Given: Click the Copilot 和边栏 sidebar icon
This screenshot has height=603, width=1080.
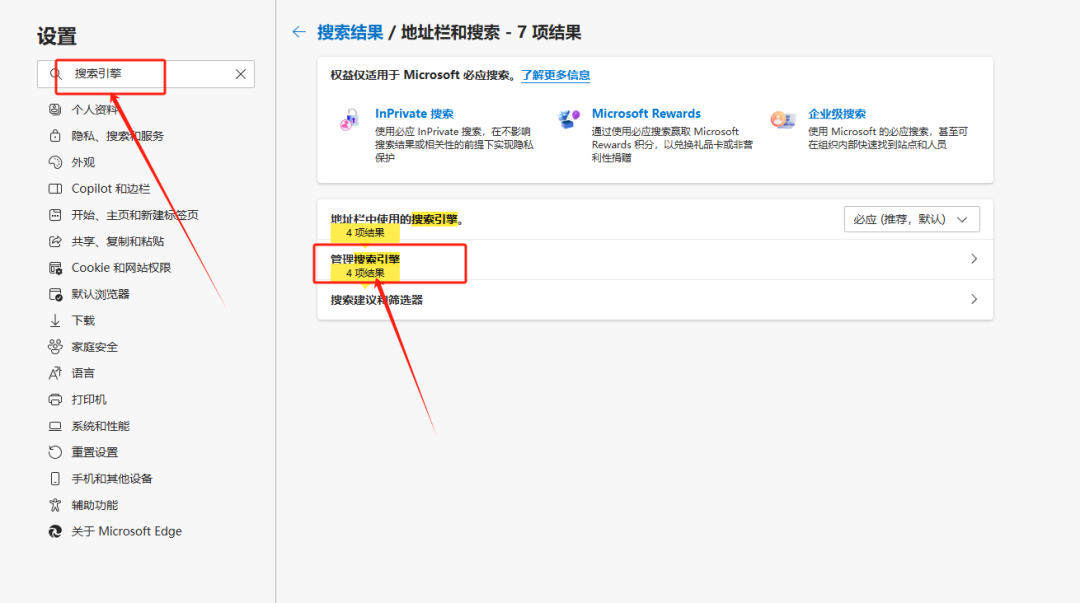Looking at the screenshot, I should coord(55,189).
